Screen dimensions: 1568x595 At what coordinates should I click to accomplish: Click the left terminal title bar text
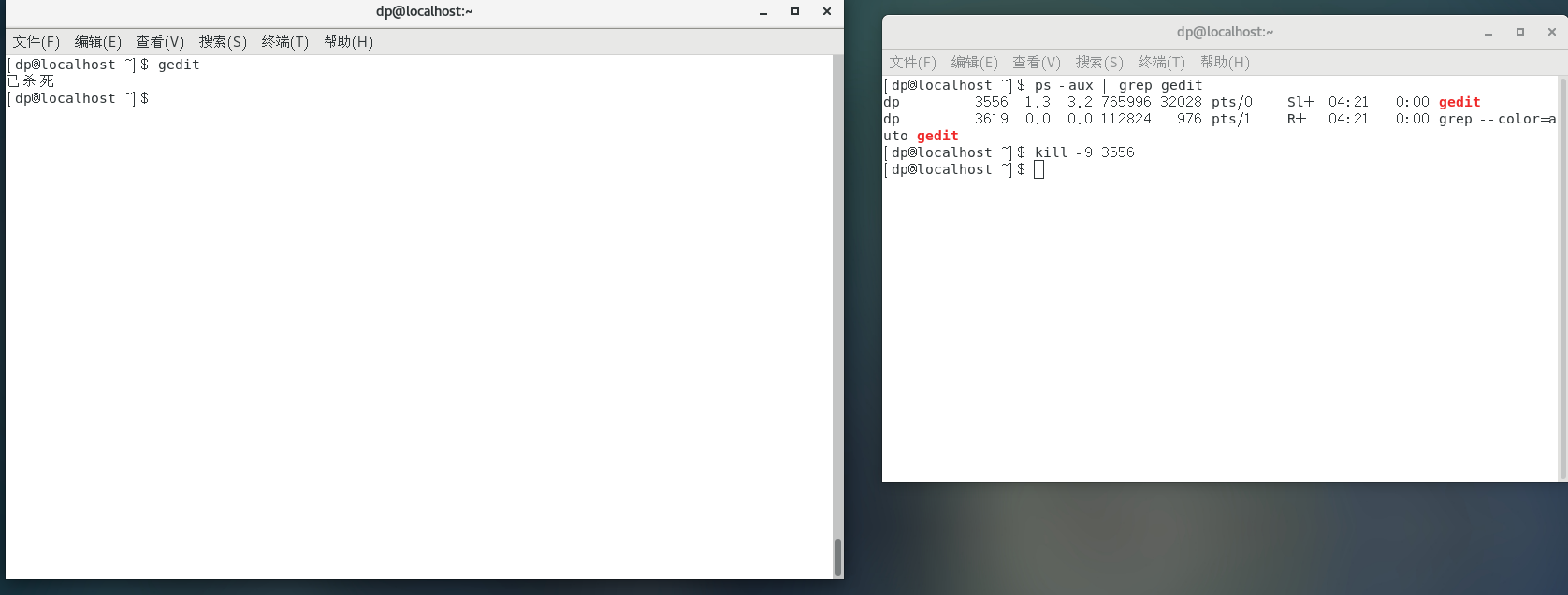425,11
